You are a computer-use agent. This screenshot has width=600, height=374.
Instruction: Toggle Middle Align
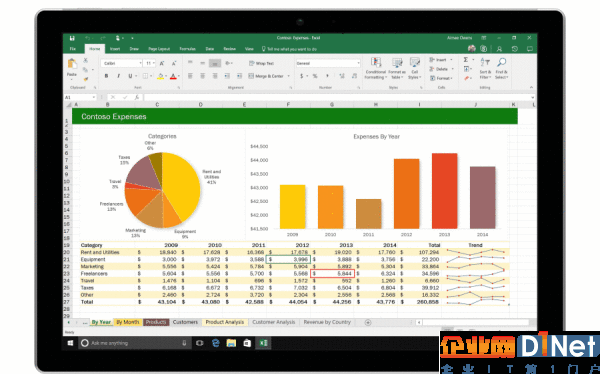point(202,63)
